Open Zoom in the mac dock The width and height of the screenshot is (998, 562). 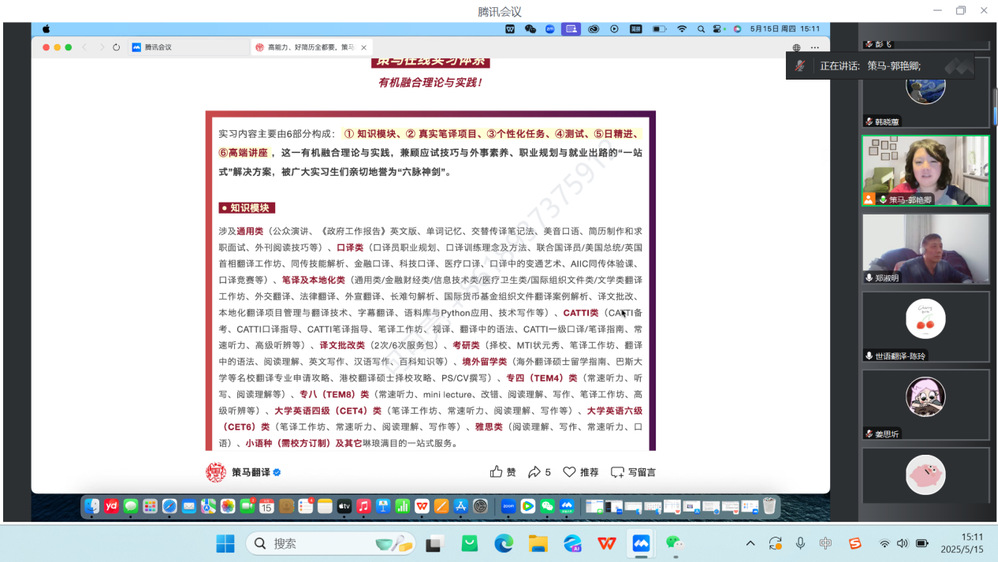coord(509,506)
